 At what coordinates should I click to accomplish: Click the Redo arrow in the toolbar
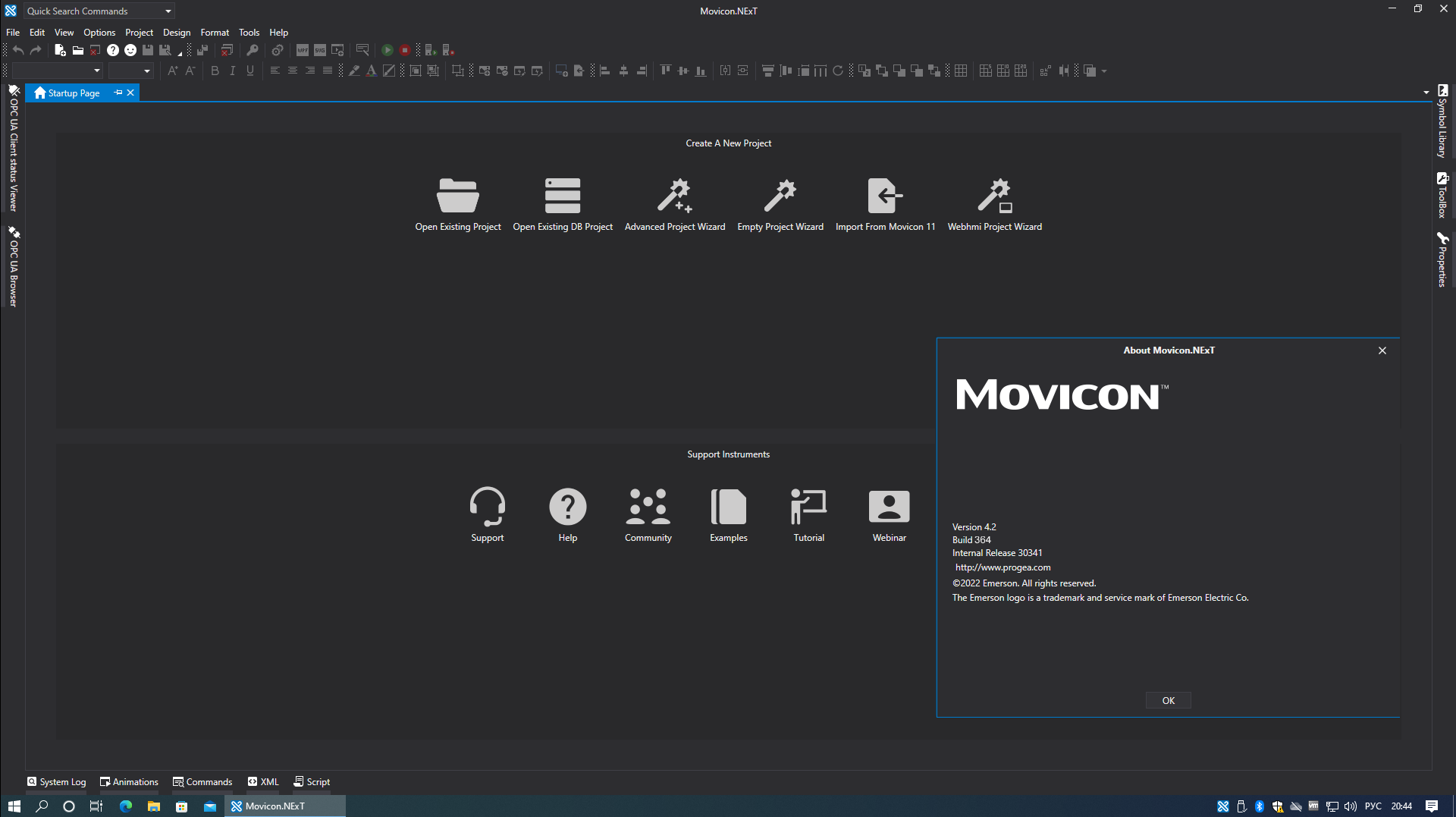pyautogui.click(x=36, y=50)
